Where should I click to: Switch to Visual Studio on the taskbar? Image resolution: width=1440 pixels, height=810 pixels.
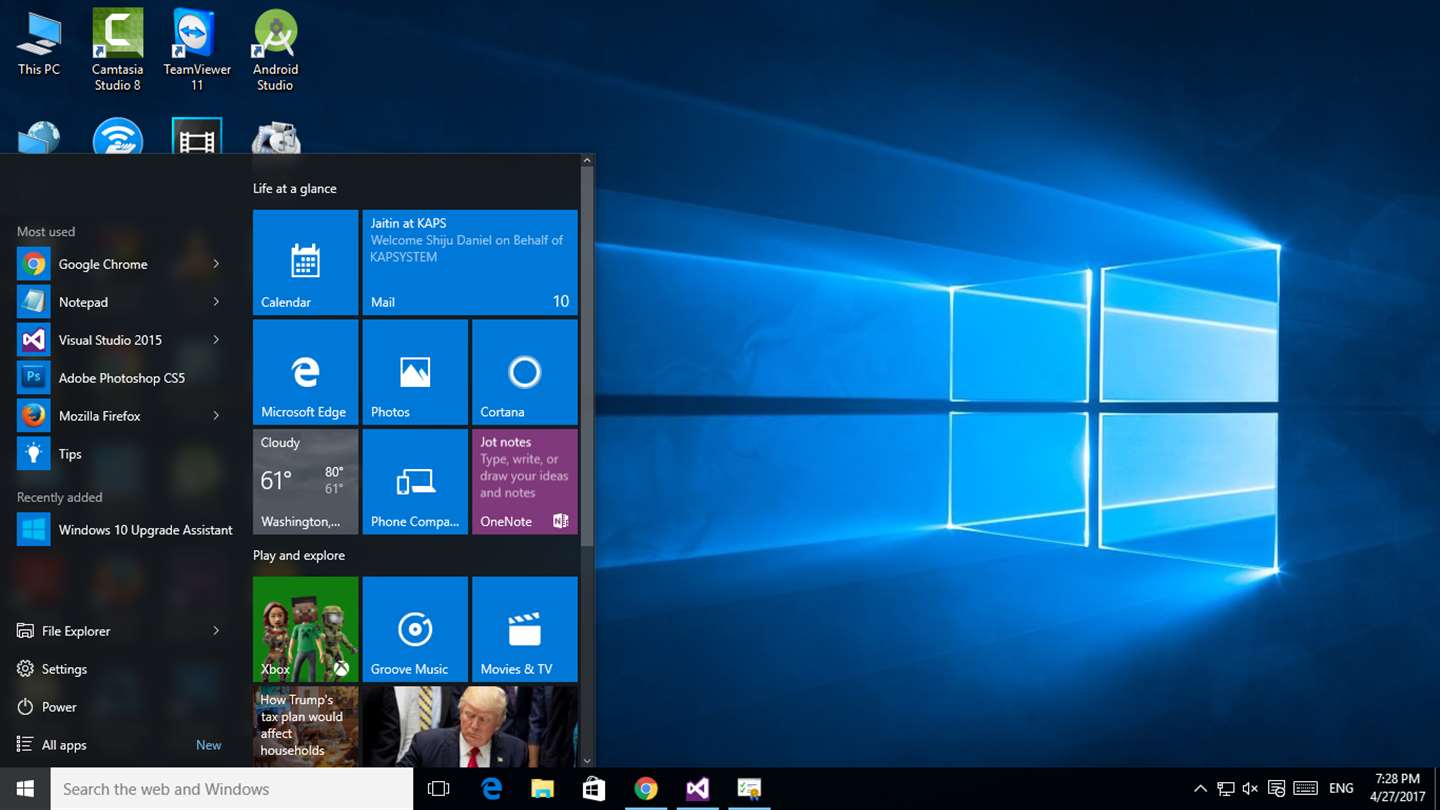click(x=698, y=789)
